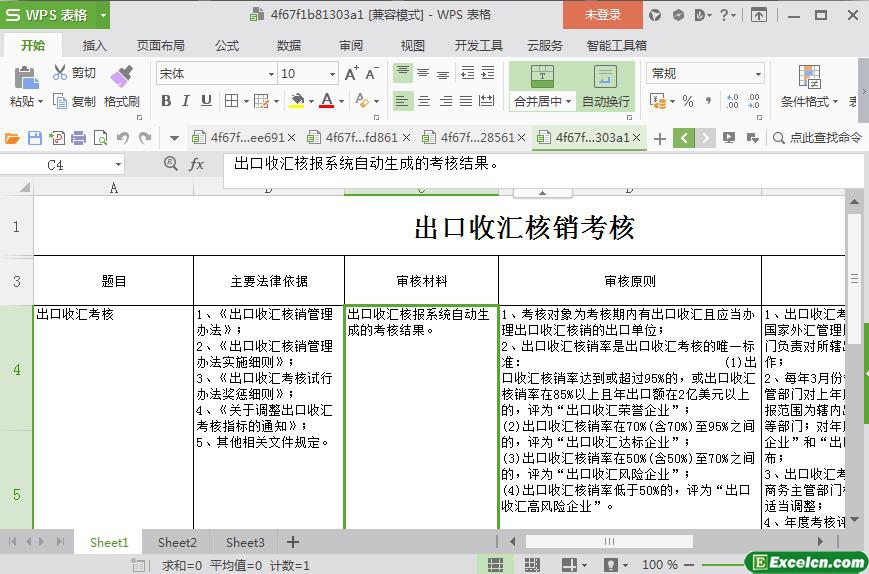Click the yellow fill color swatch
Viewport: 869px width, 574px height.
pyautogui.click(x=296, y=101)
